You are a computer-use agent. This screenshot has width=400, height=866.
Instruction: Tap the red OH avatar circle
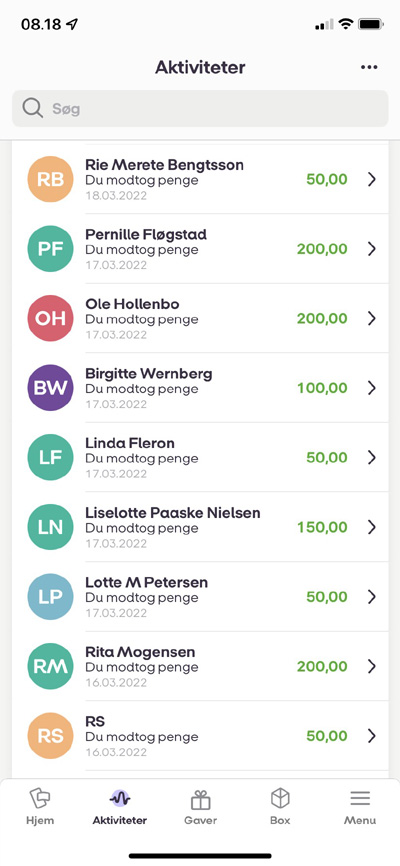(x=50, y=318)
